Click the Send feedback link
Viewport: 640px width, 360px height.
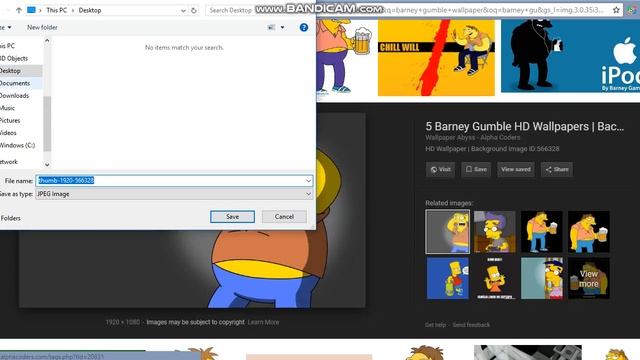(471, 325)
